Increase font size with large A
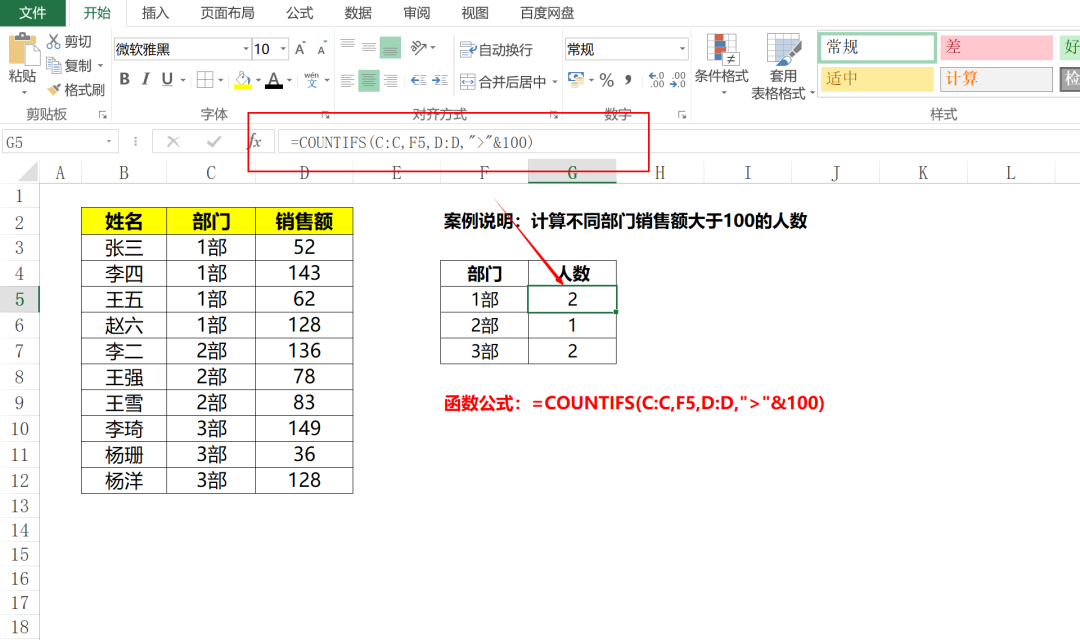 (300, 49)
